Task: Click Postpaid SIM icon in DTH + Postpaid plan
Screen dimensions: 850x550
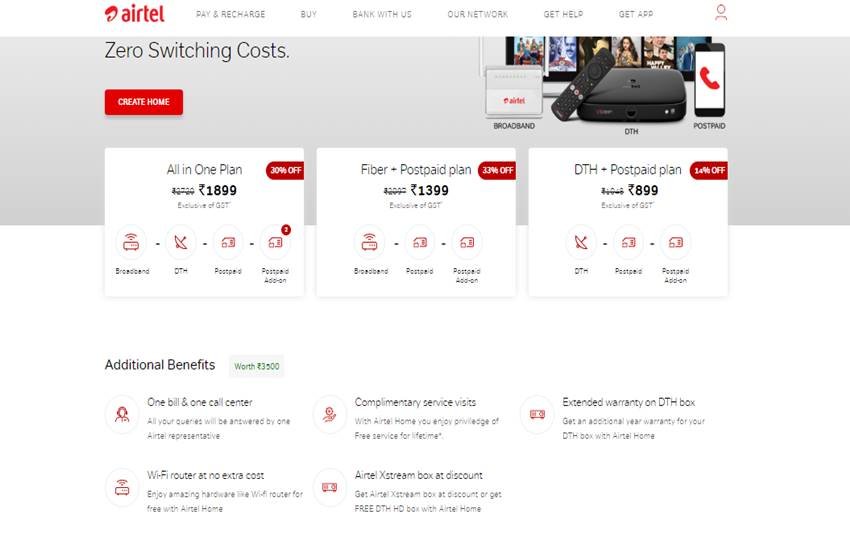Action: [628, 242]
